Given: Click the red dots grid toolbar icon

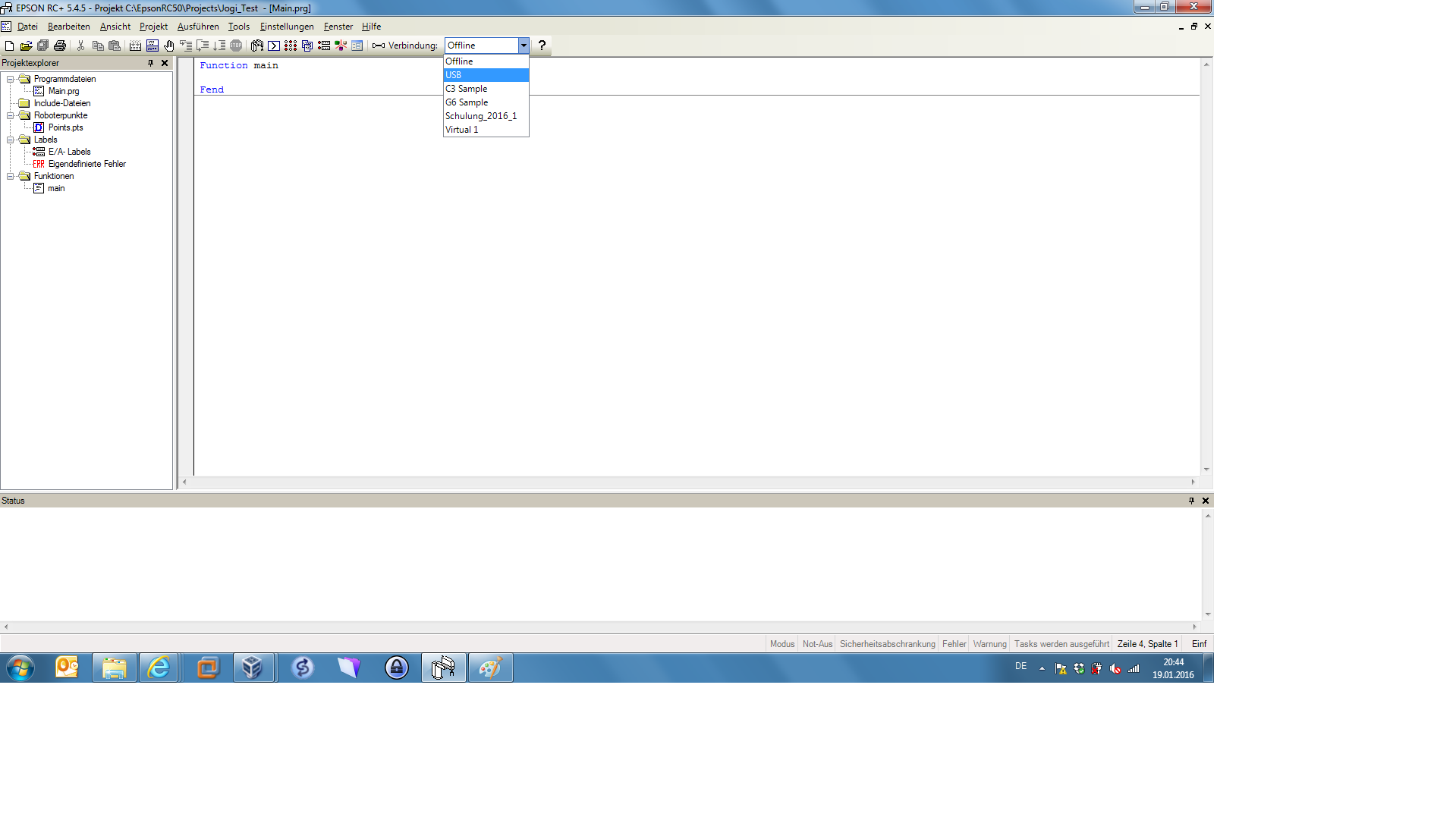Looking at the screenshot, I should 291,46.
